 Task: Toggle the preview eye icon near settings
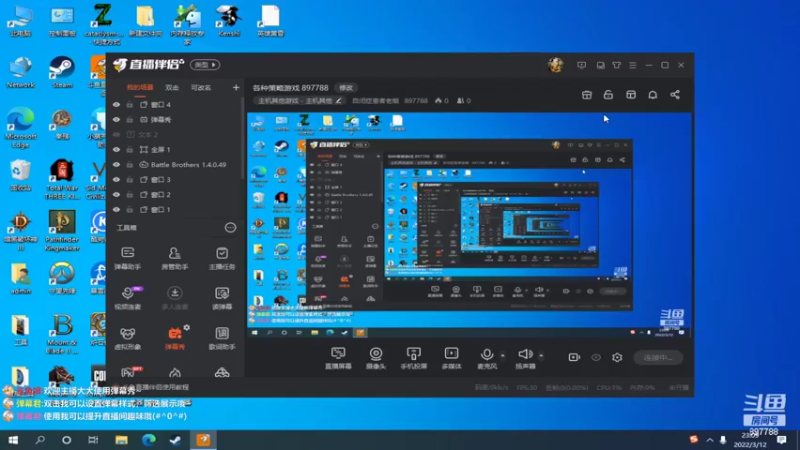click(595, 357)
